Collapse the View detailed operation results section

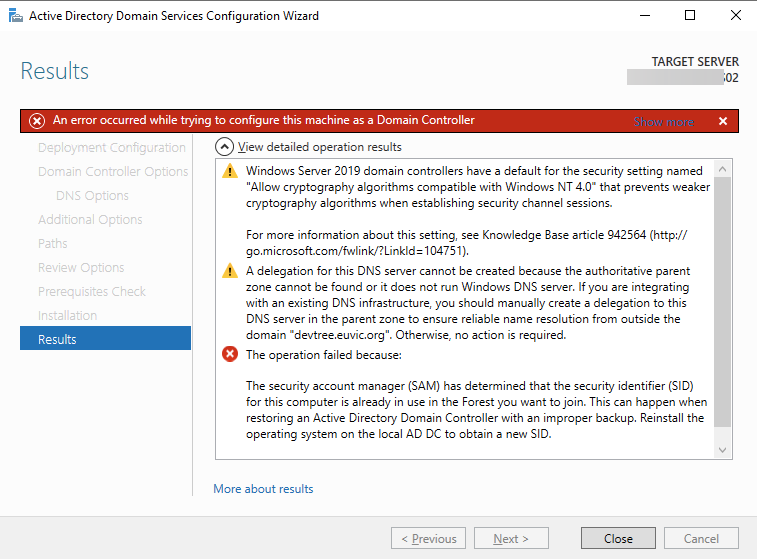226,147
